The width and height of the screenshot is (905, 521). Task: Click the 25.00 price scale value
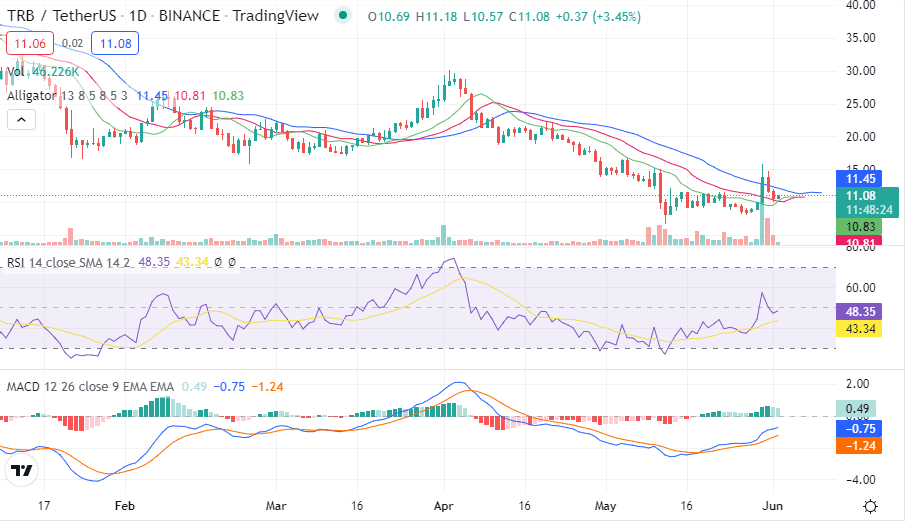pyautogui.click(x=861, y=104)
